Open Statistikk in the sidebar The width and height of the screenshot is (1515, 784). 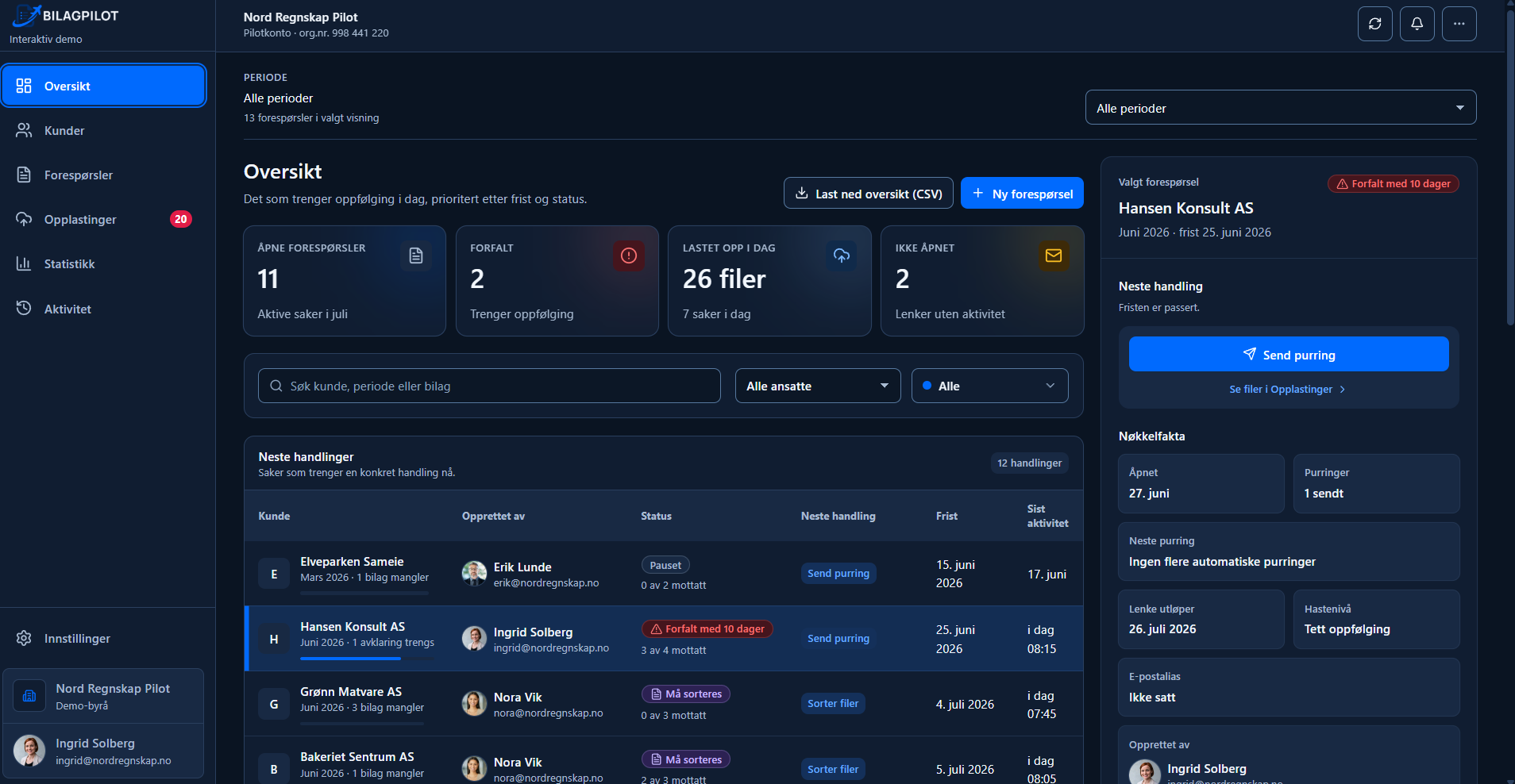point(103,263)
